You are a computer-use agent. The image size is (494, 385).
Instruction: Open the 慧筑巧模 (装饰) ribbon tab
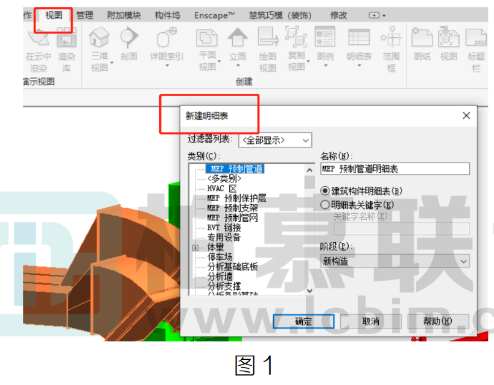tap(280, 15)
